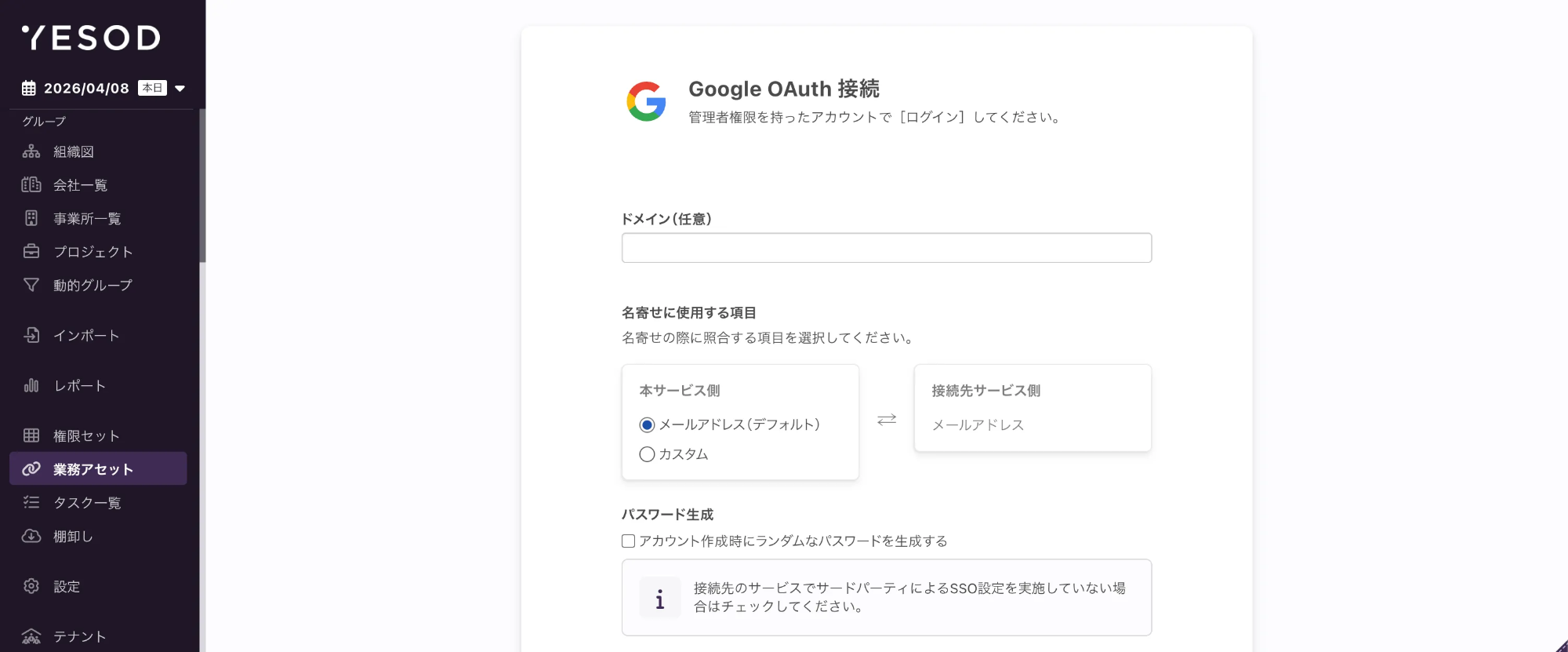Click the report bar chart icon
This screenshot has width=1568, height=652.
(x=31, y=385)
